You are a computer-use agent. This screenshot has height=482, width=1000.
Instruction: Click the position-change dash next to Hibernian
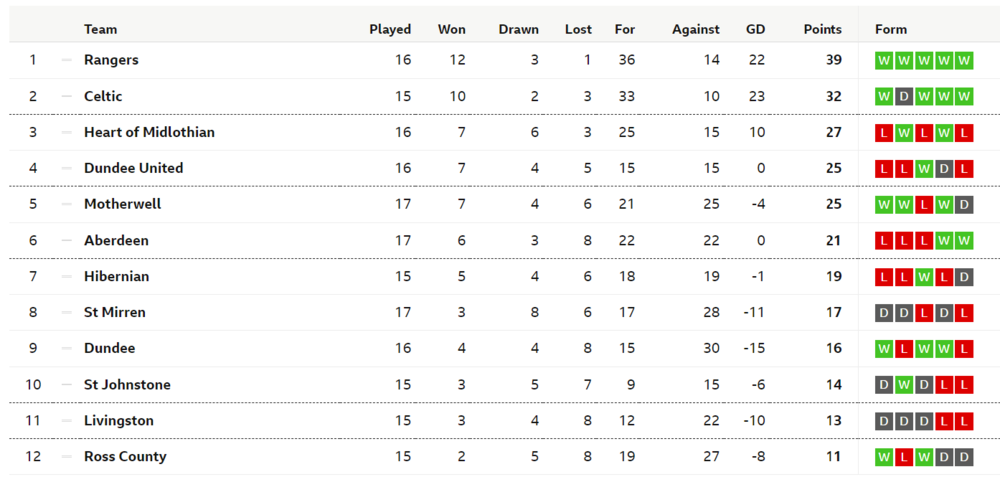[67, 277]
